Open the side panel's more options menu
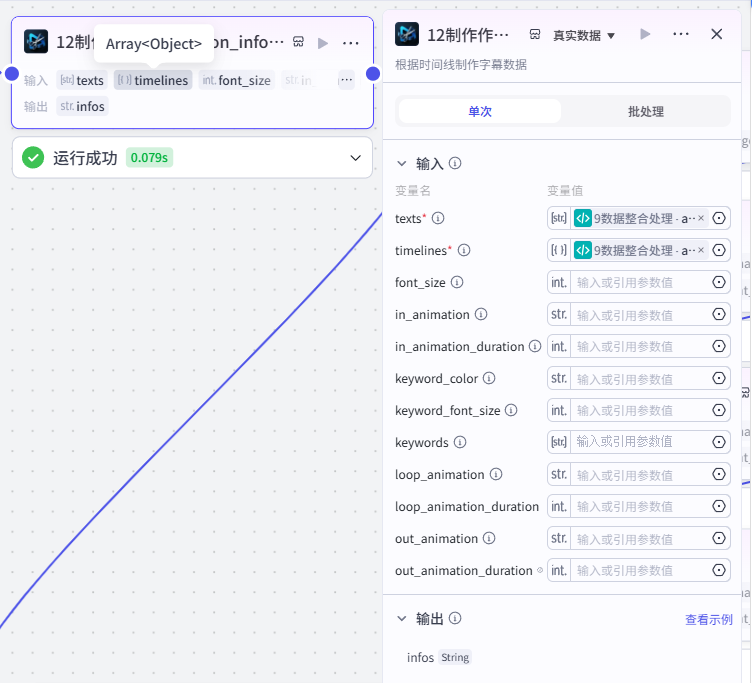This screenshot has height=683, width=752. (681, 34)
